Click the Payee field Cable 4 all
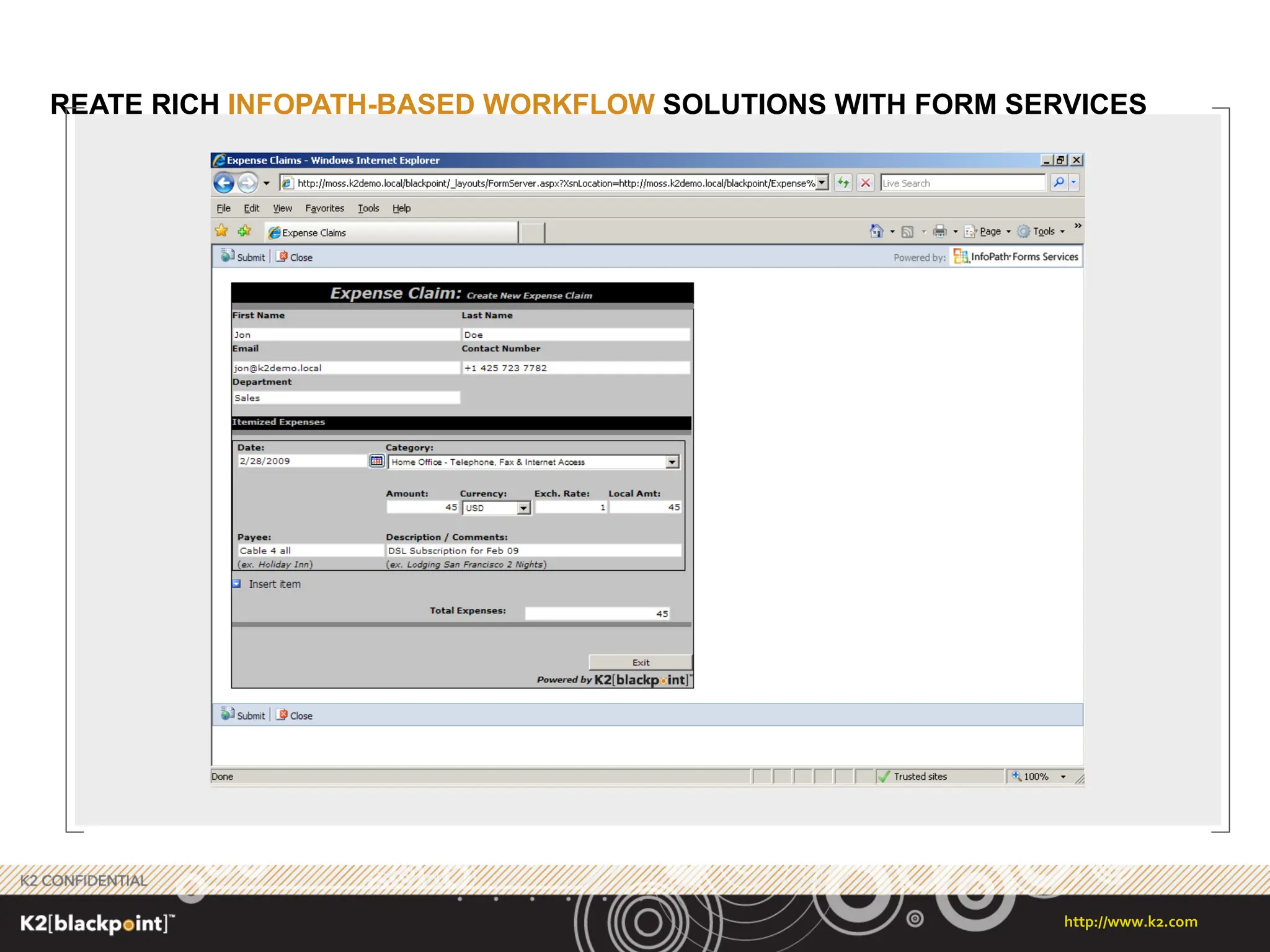 click(310, 550)
